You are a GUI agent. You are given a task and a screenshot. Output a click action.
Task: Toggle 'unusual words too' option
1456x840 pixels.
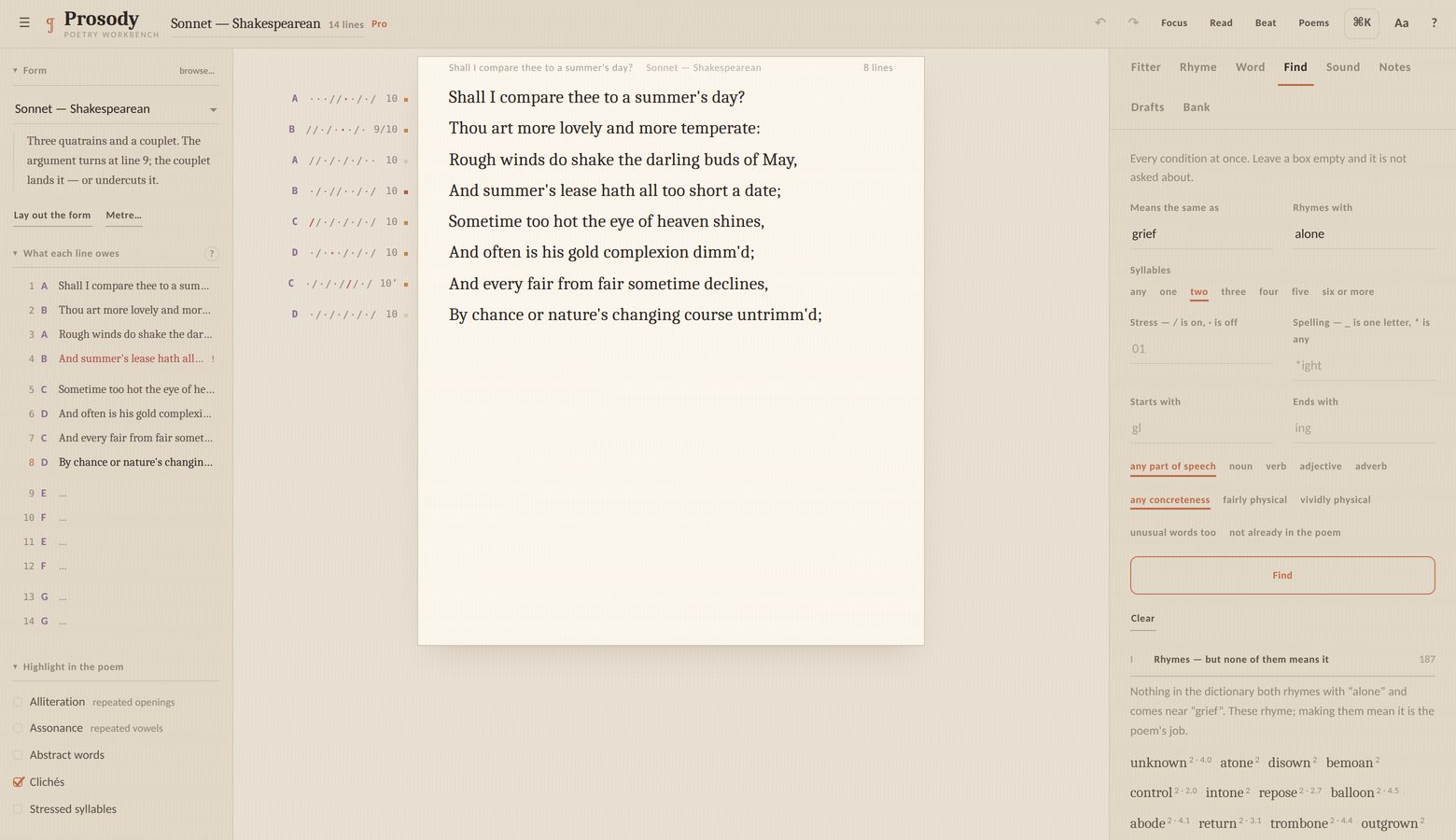(1172, 533)
